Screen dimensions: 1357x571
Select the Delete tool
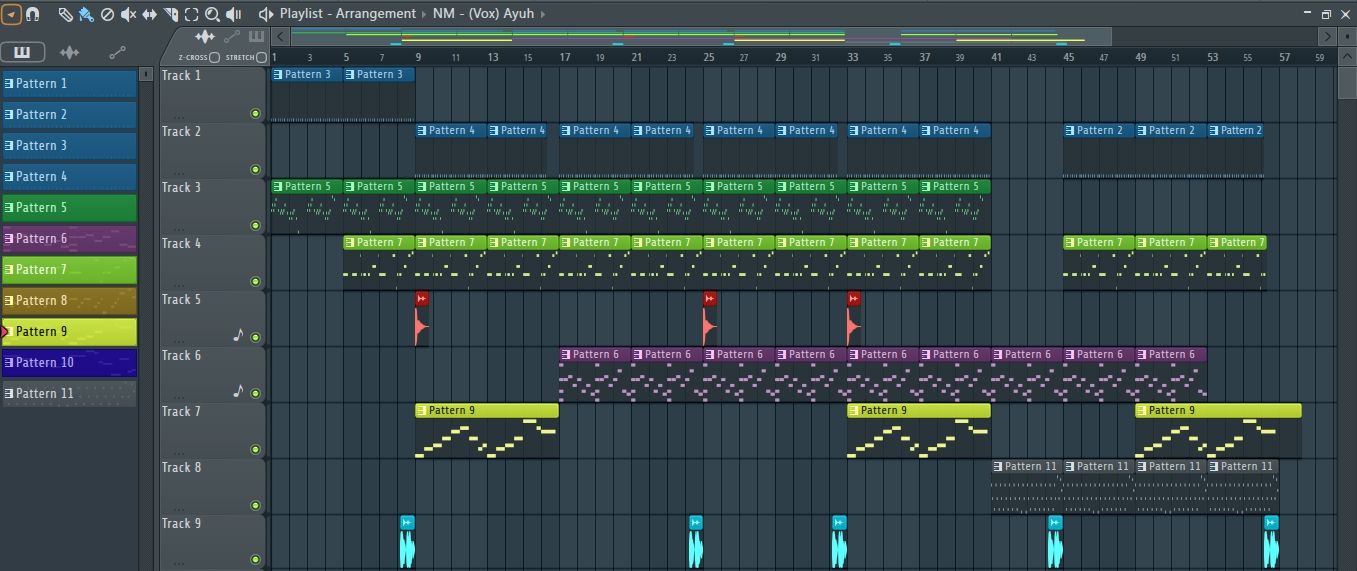point(107,14)
